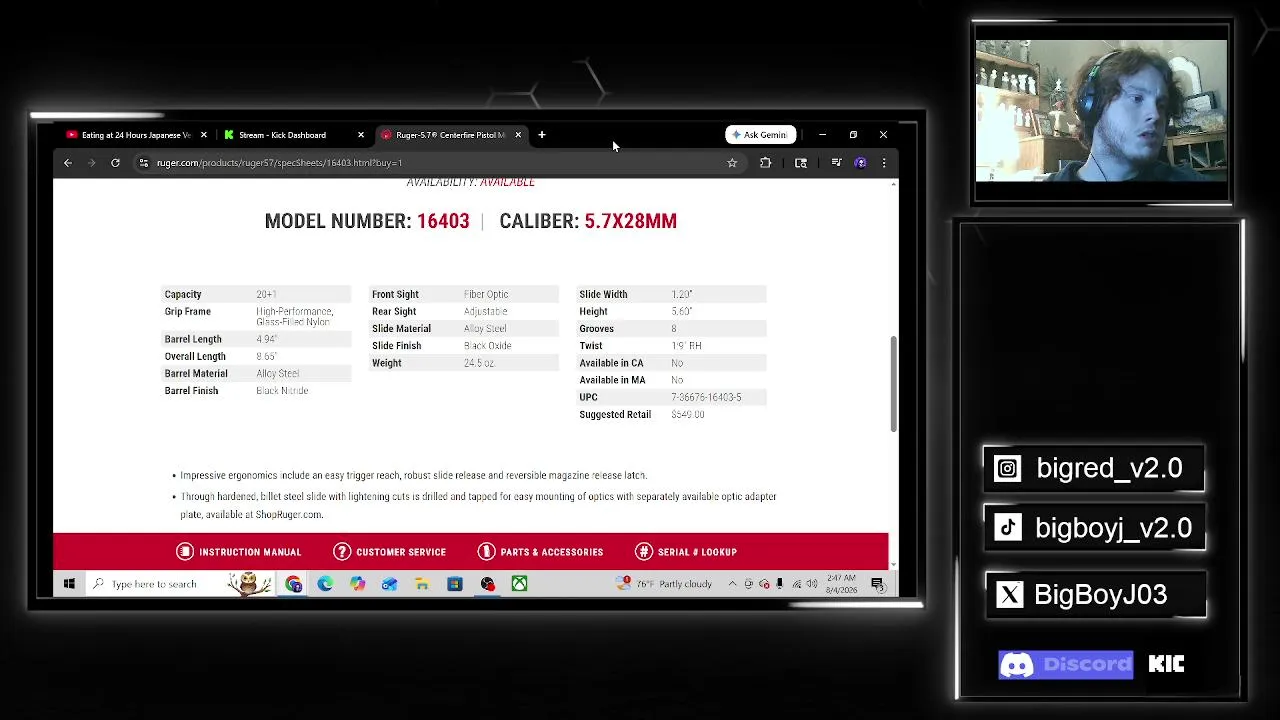This screenshot has width=1280, height=720.
Task: Close the Kick Dashboard tab
Action: 361,135
